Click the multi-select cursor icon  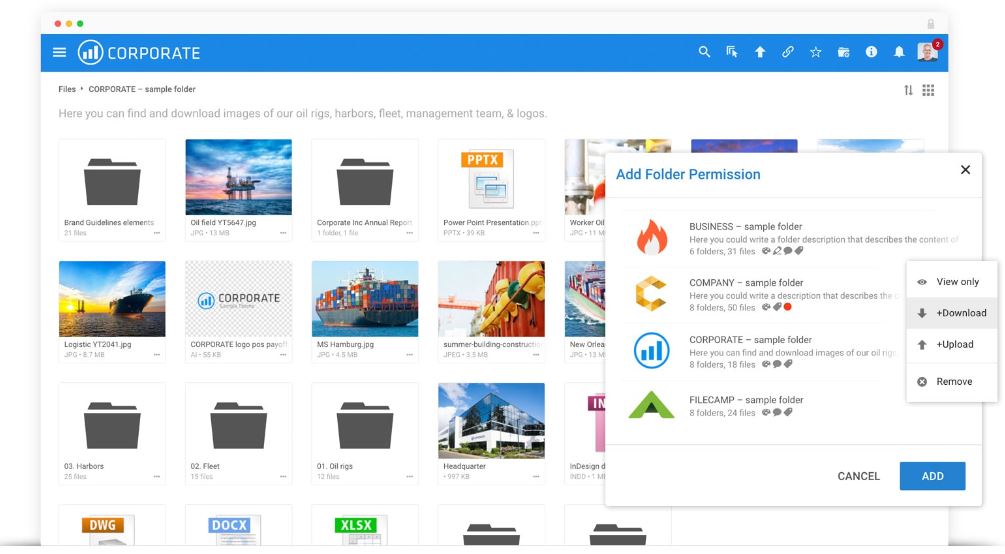731,52
